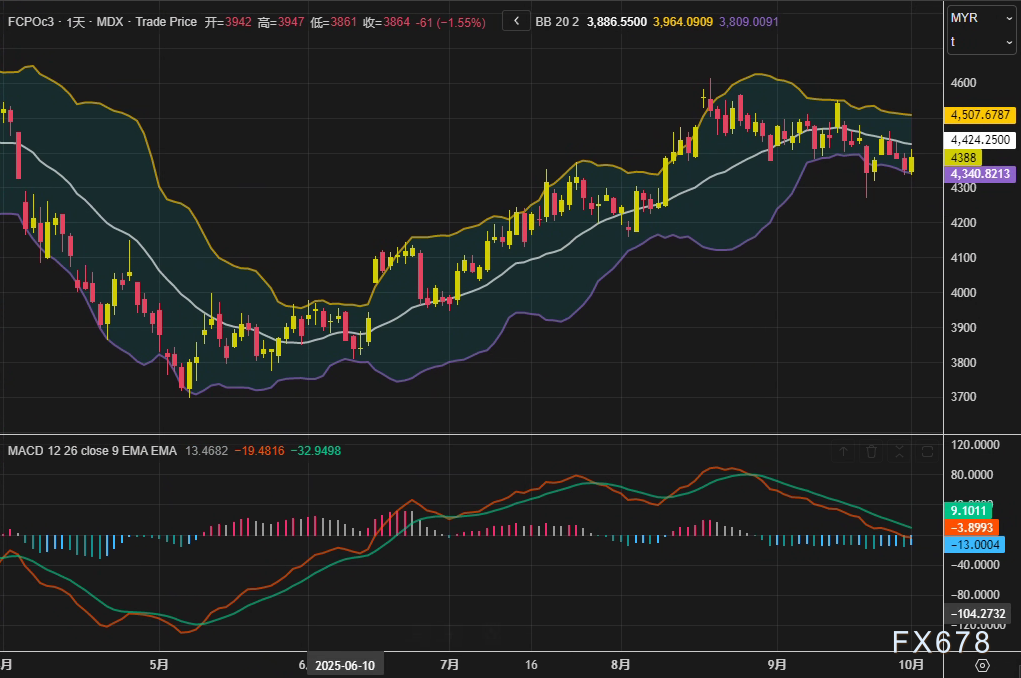This screenshot has height=678, width=1021.
Task: Click the green 9.1011 MACD value tag
Action: (971, 510)
